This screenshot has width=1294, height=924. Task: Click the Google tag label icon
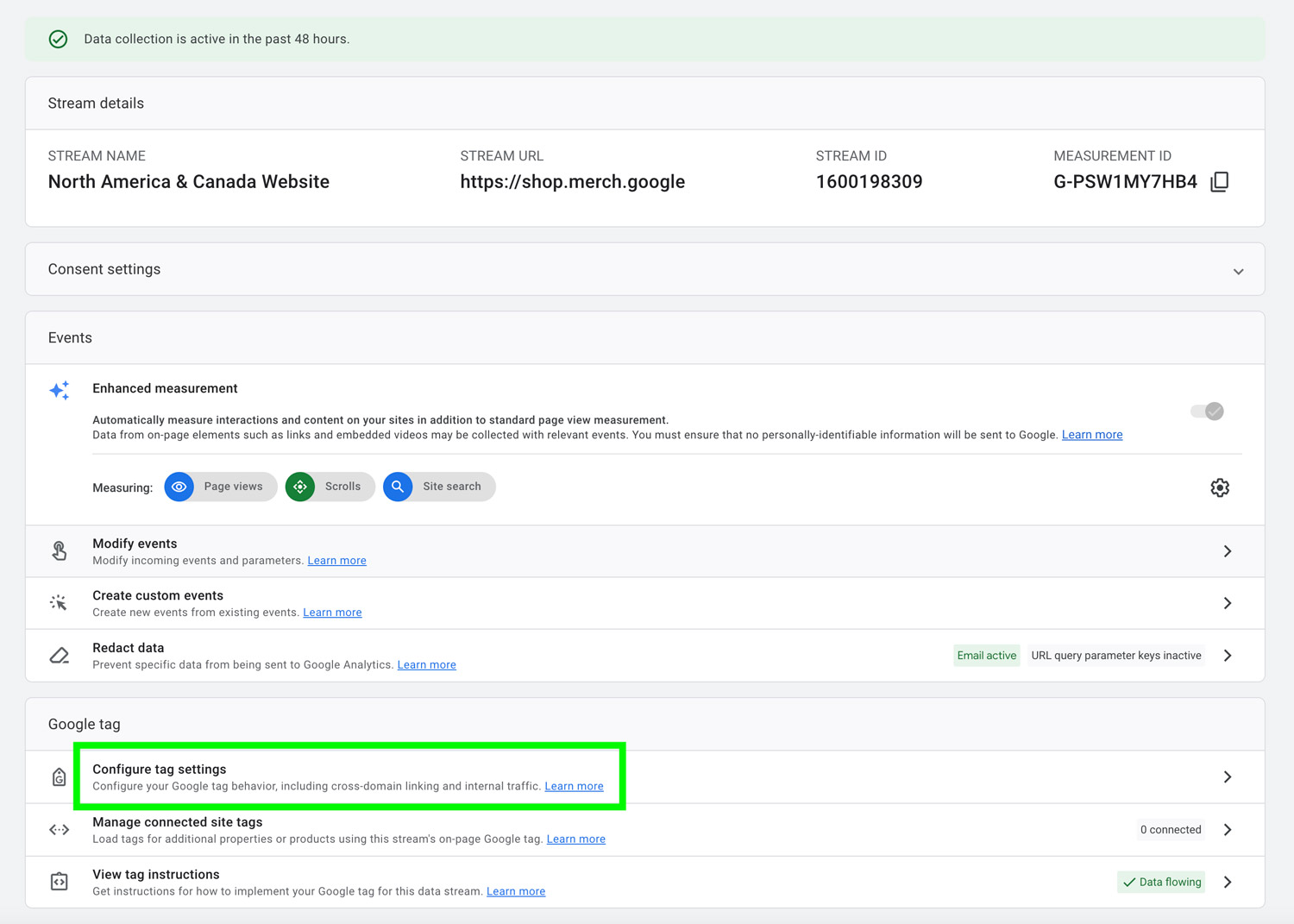point(60,777)
